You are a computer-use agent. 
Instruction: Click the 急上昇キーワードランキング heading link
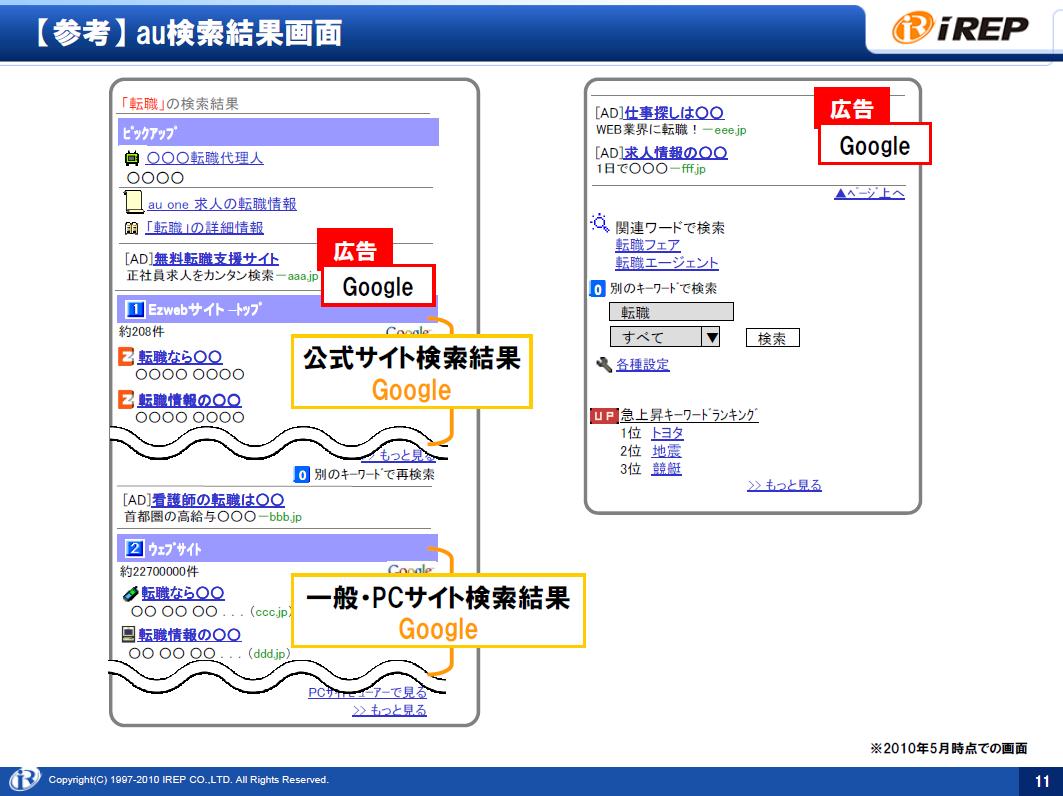pyautogui.click(x=689, y=415)
